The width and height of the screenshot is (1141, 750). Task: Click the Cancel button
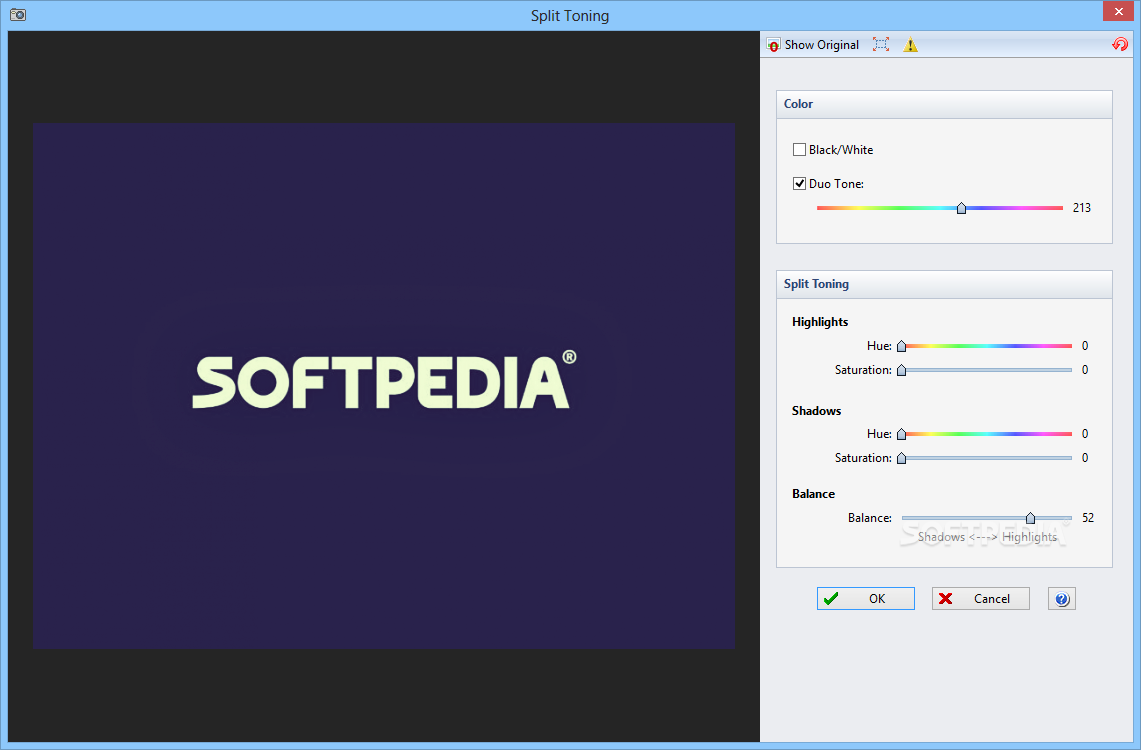click(980, 599)
